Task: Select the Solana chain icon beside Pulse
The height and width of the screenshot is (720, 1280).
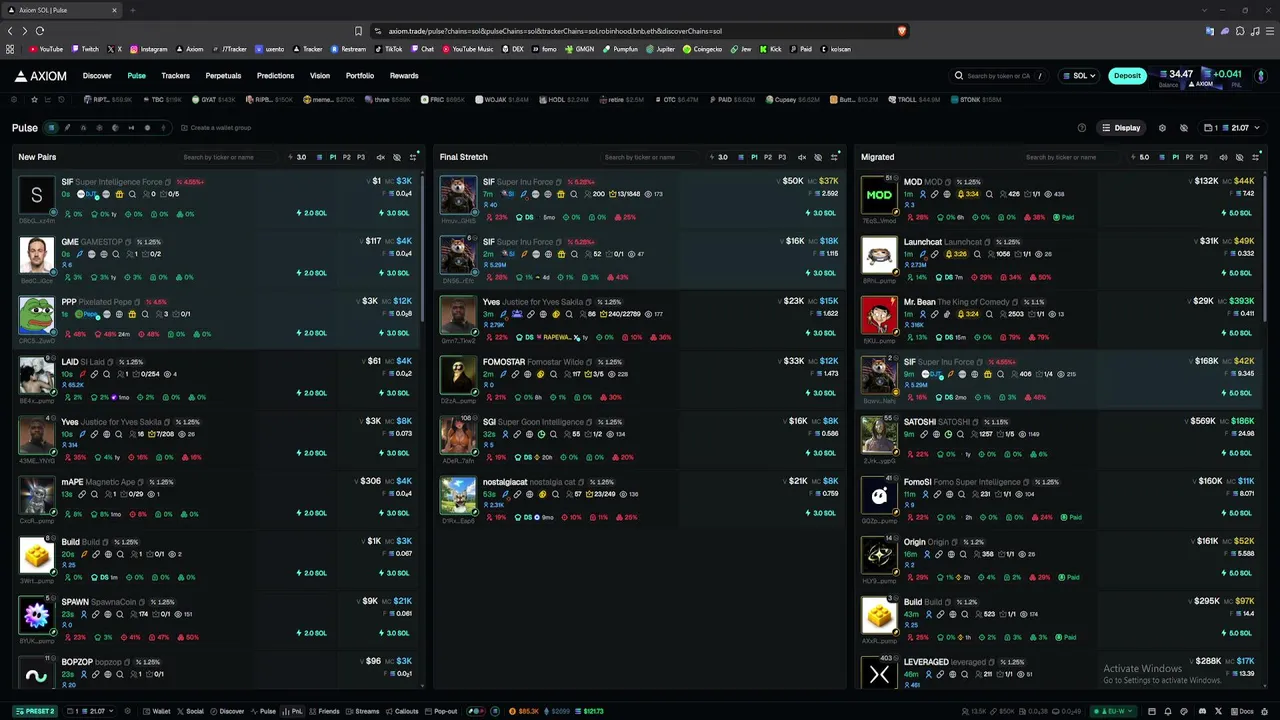Action: (52, 128)
